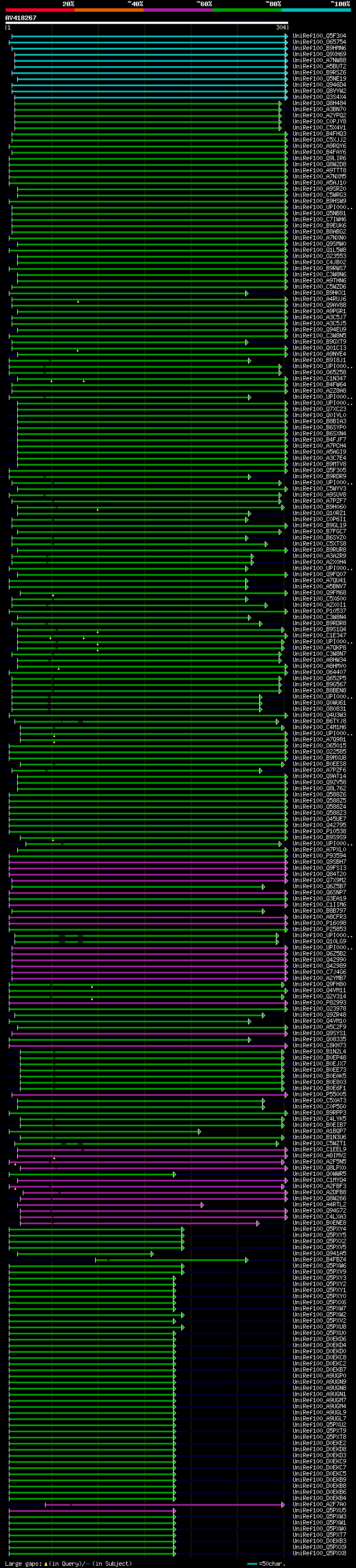
Task: Select label UniRef100_A9THN6
Action: pos(319,280)
